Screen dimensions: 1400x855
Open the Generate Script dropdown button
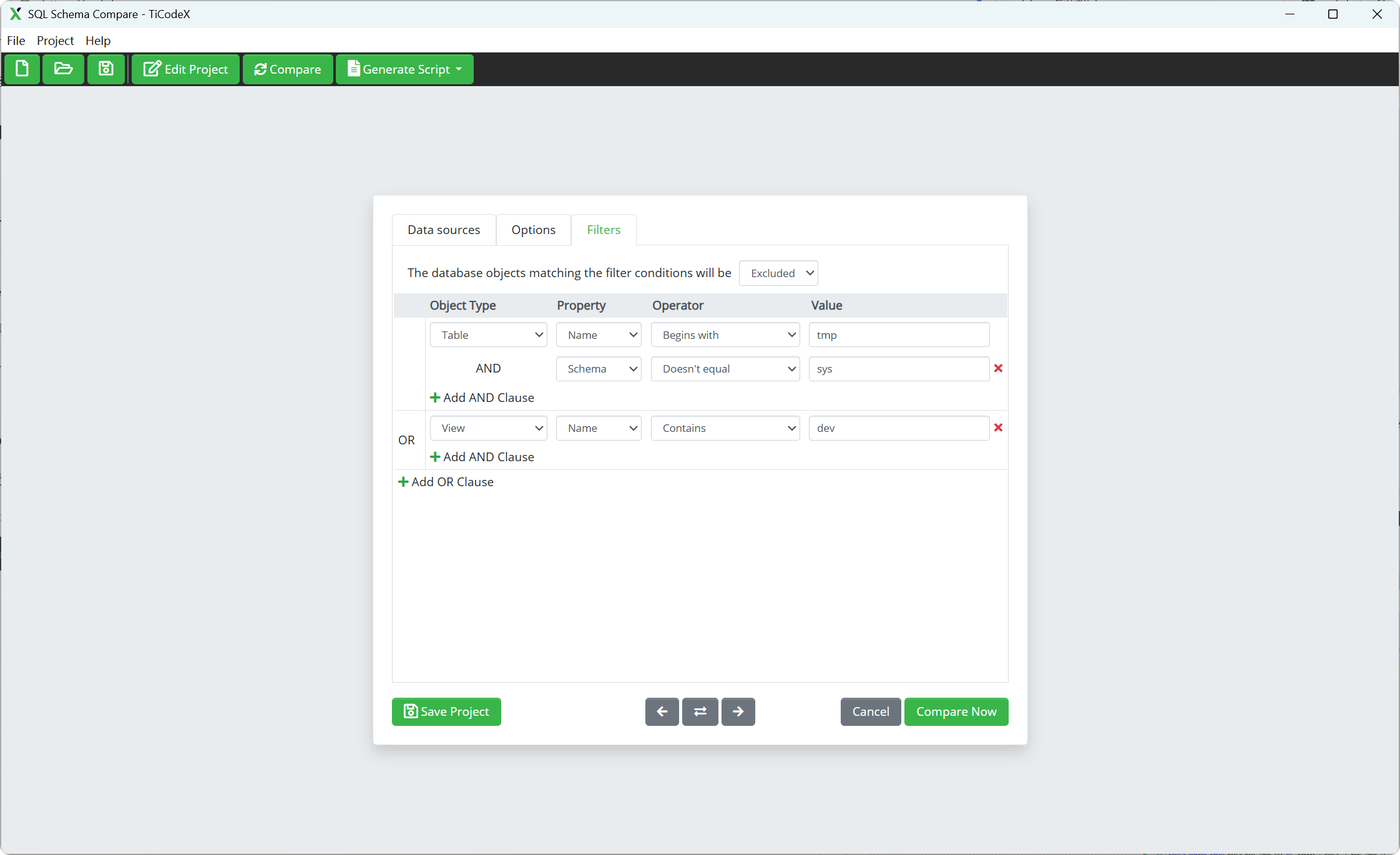coord(404,69)
